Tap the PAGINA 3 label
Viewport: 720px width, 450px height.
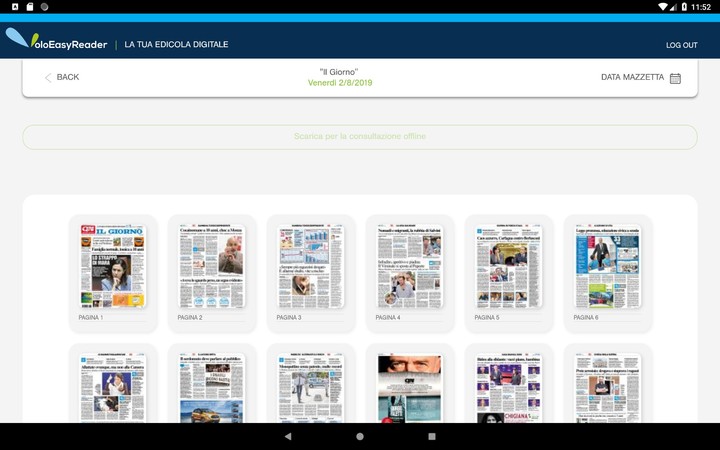click(289, 317)
